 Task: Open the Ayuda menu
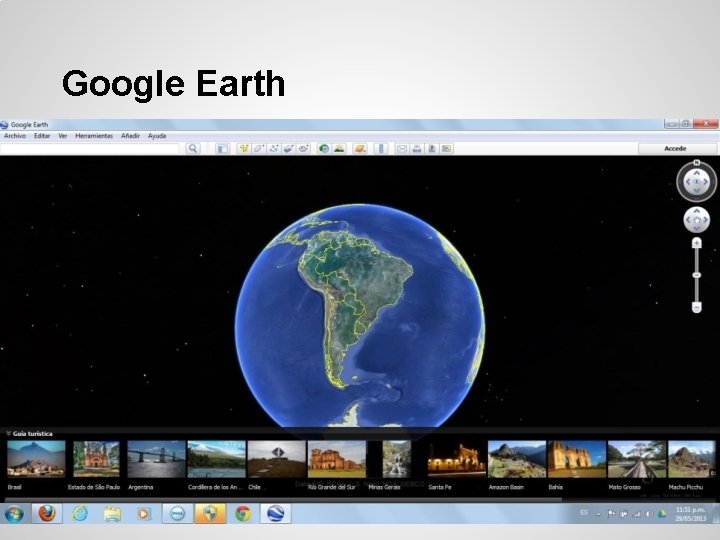click(157, 136)
